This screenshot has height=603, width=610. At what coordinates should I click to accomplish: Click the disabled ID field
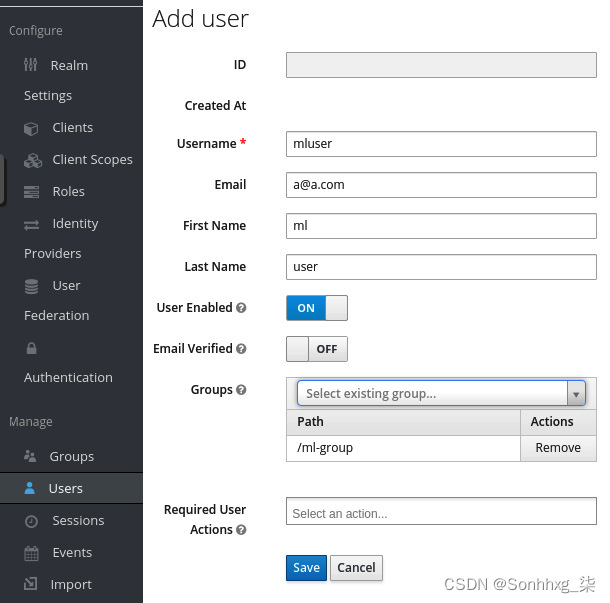[441, 65]
